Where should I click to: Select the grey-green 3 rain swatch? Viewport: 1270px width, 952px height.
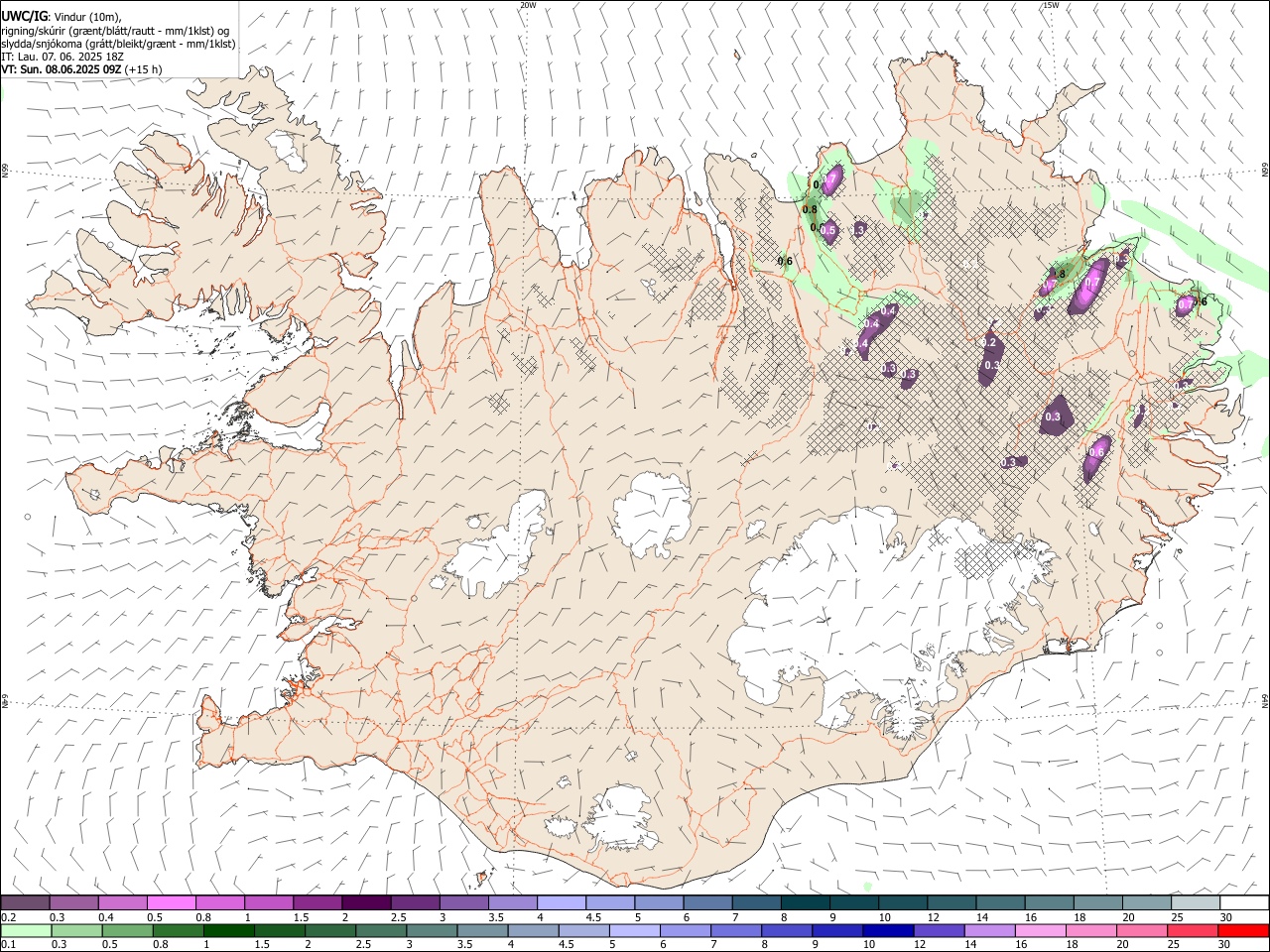pyautogui.click(x=433, y=930)
